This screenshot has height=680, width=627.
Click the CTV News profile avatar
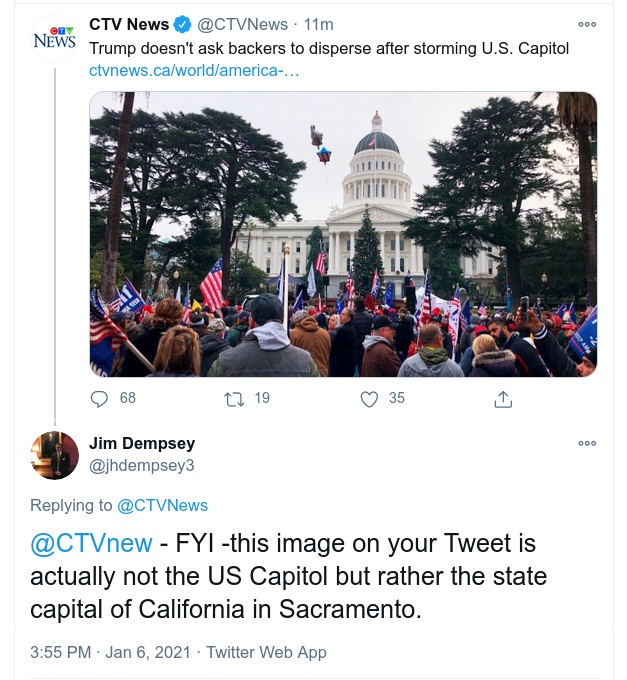(x=54, y=39)
